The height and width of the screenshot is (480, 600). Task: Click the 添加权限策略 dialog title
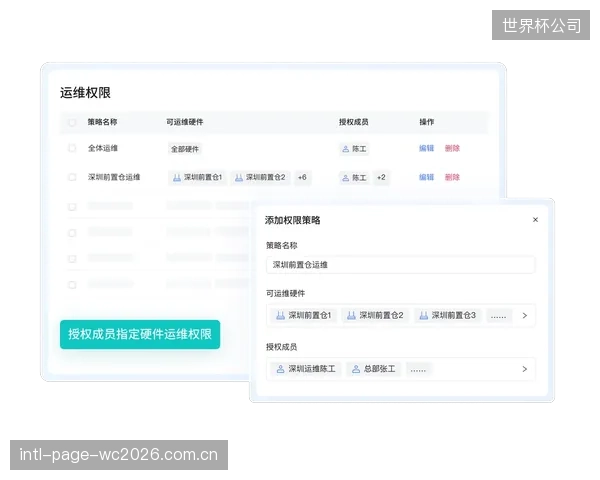click(293, 220)
